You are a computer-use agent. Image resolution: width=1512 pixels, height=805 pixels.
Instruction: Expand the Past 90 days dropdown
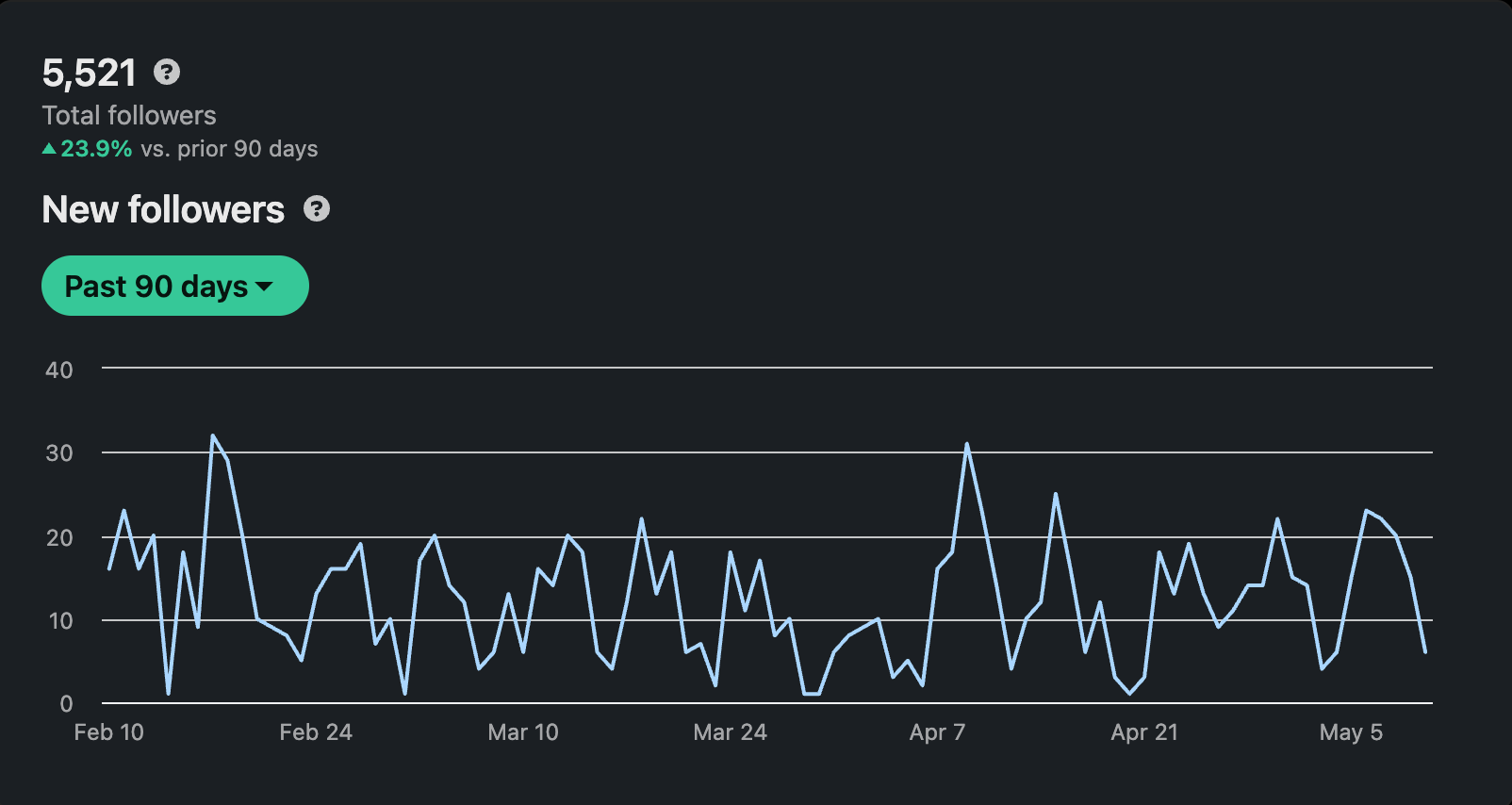coord(175,286)
